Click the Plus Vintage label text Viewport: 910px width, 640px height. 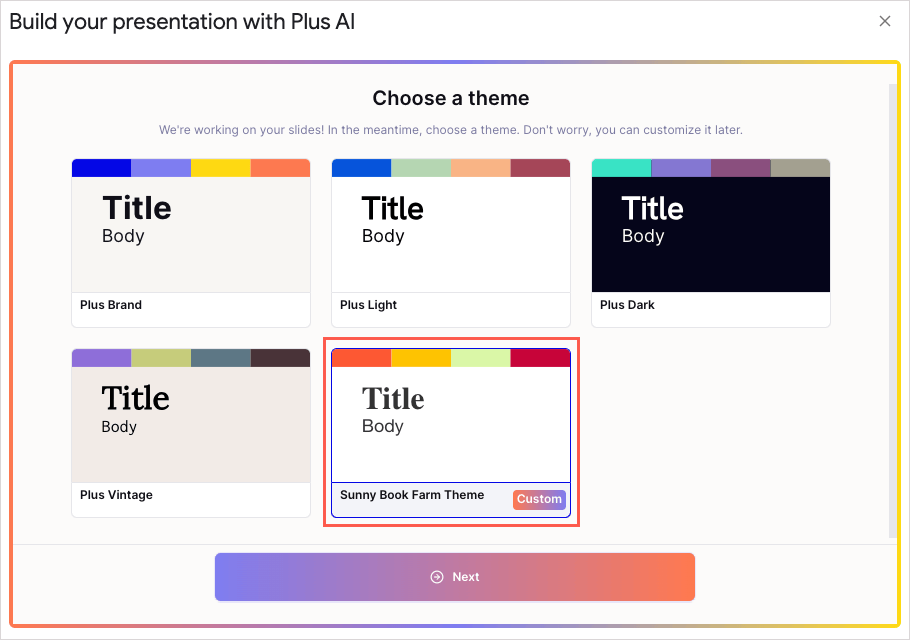[116, 495]
